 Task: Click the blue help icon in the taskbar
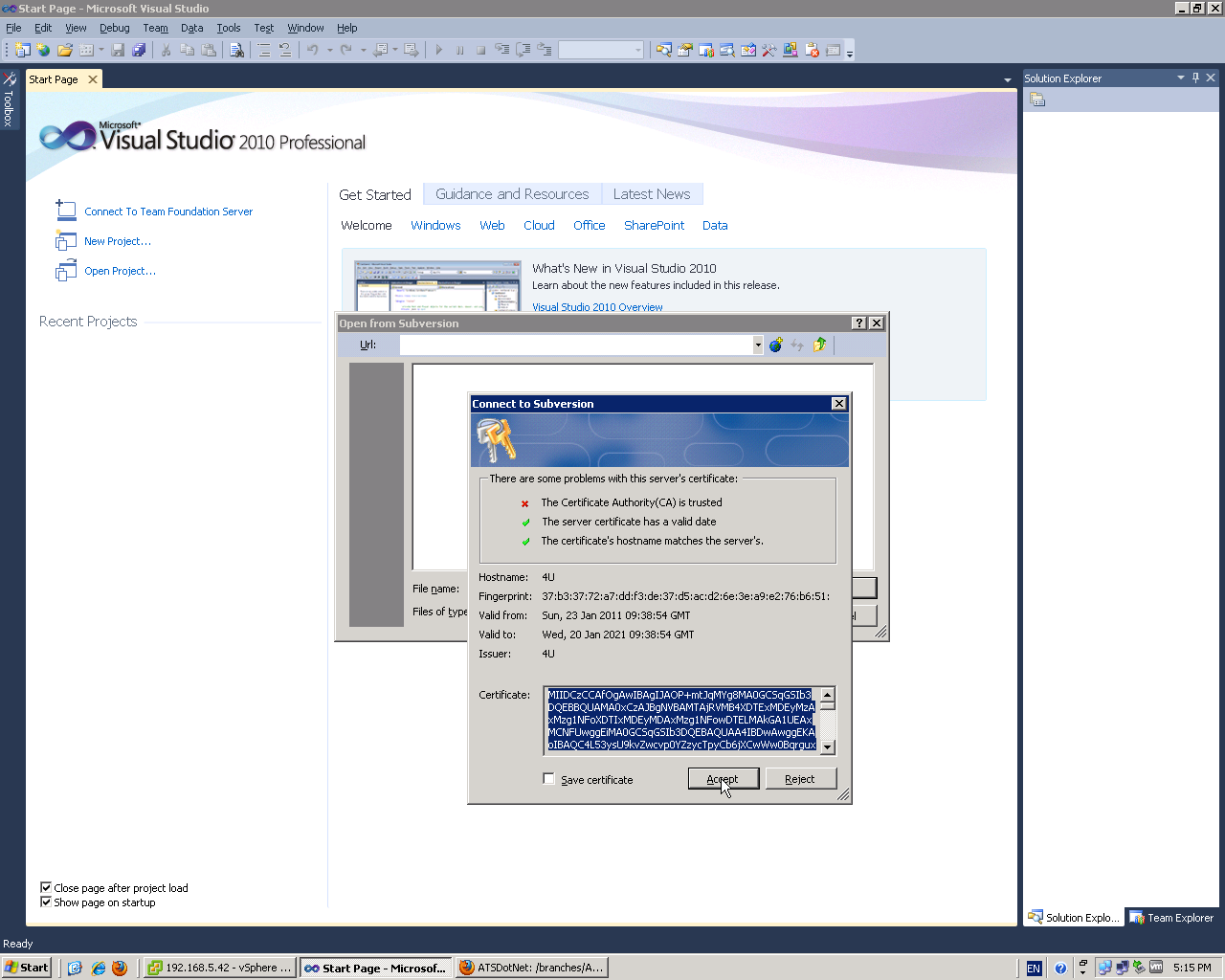[x=1060, y=969]
